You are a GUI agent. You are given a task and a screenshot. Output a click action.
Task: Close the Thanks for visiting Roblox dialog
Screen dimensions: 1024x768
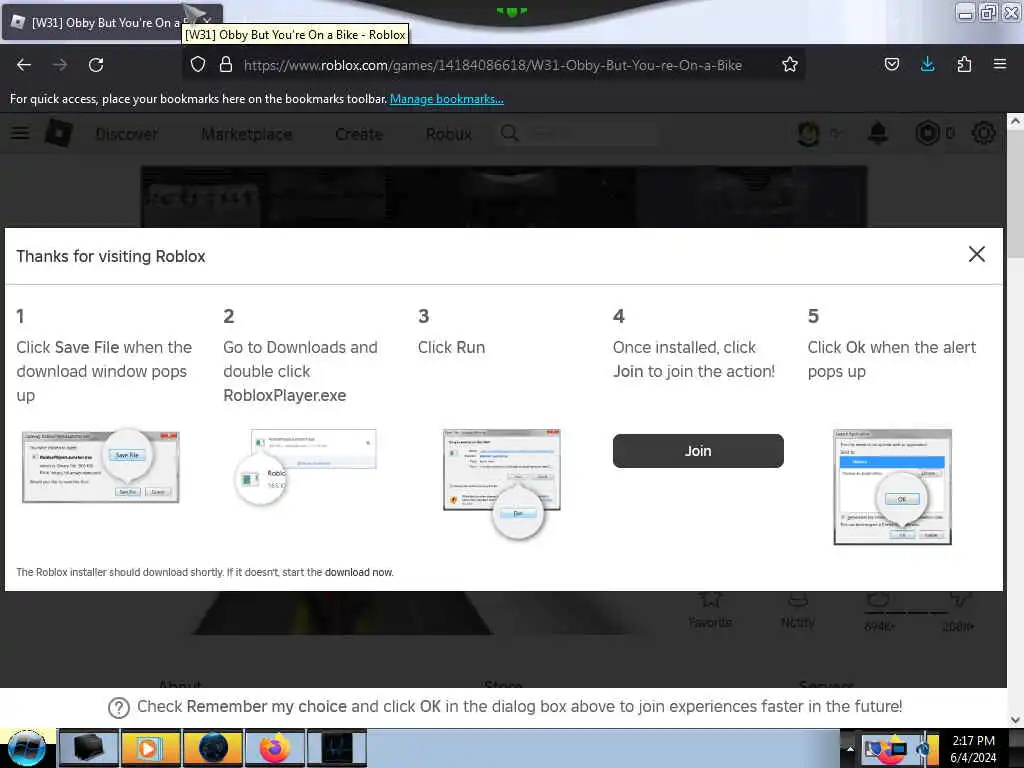[x=976, y=254]
